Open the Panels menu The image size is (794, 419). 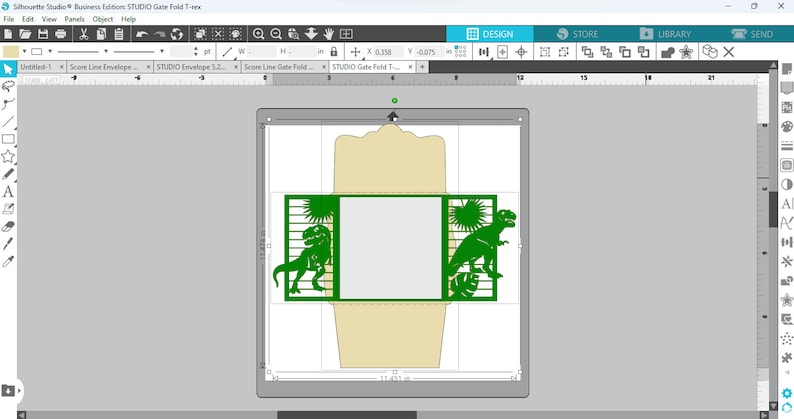[74, 19]
